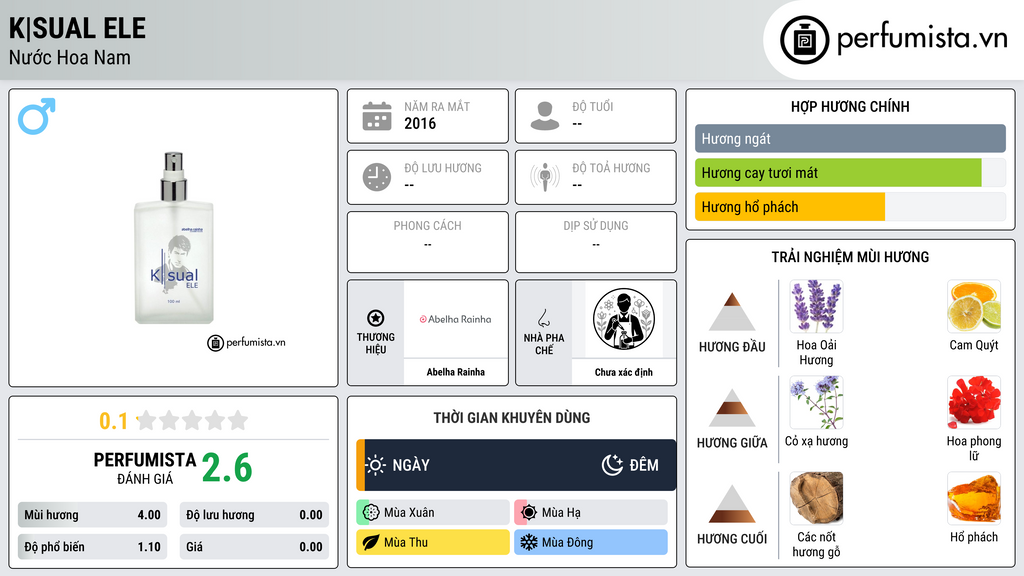The height and width of the screenshot is (576, 1024).
Task: Click the perfumer illustration labeled Chưa xác định
Action: click(x=624, y=319)
